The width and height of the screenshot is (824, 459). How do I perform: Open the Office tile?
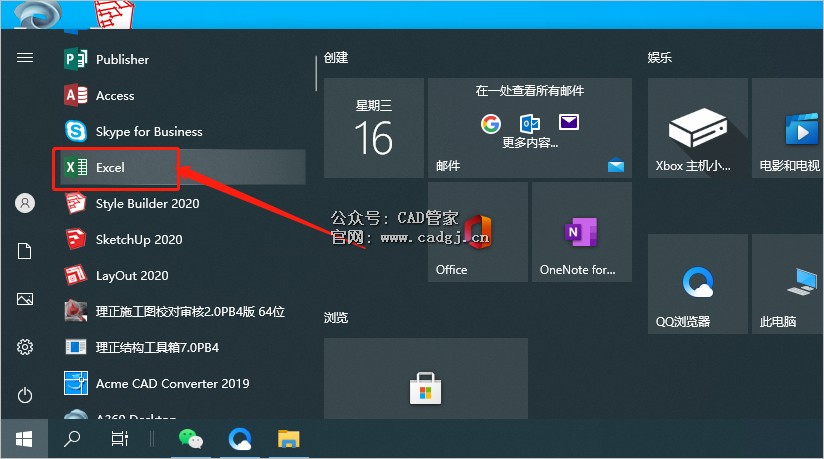(x=478, y=232)
